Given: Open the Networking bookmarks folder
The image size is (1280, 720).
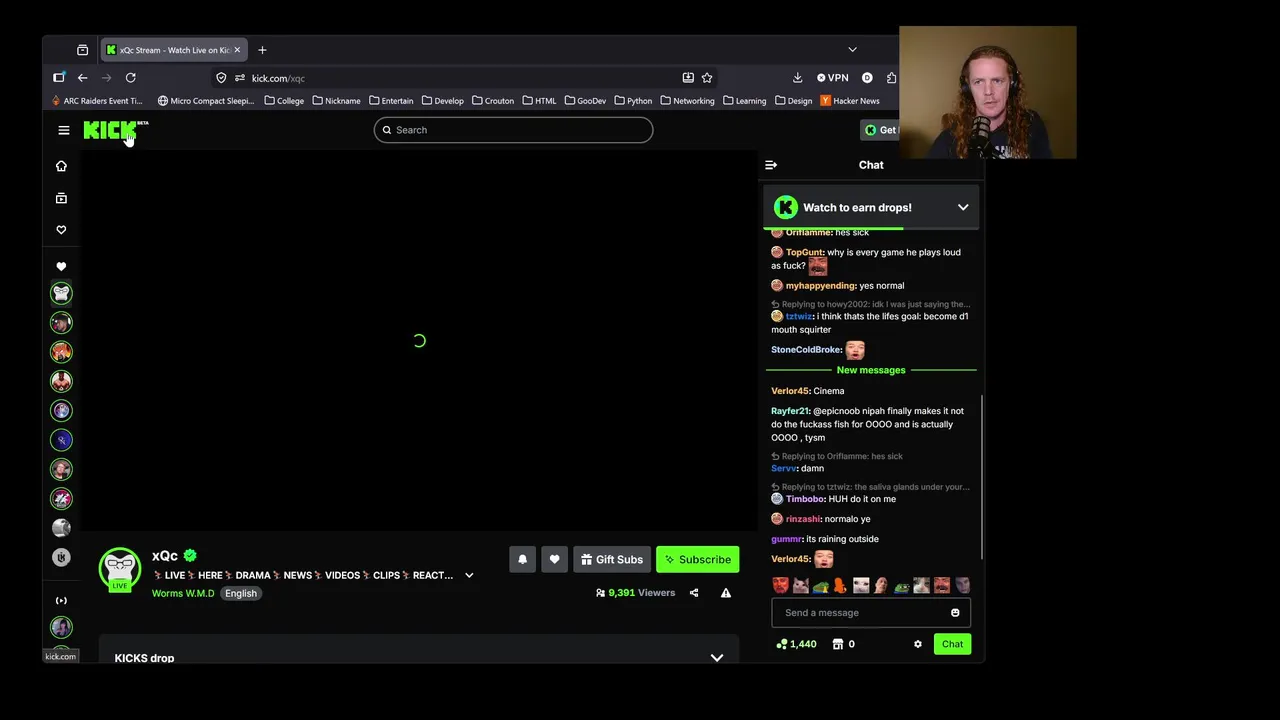Looking at the screenshot, I should point(687,101).
